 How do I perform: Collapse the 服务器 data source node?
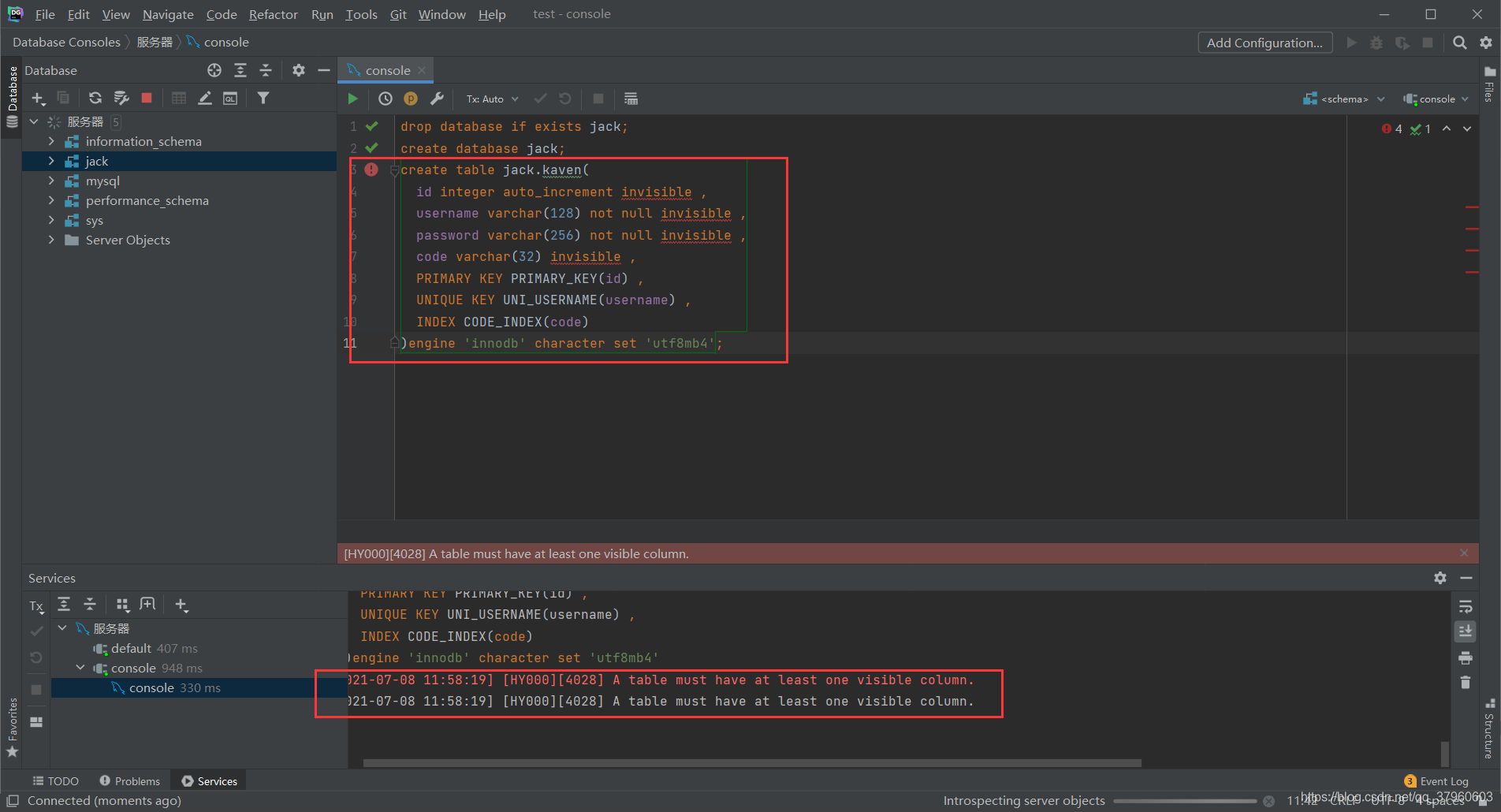[34, 121]
